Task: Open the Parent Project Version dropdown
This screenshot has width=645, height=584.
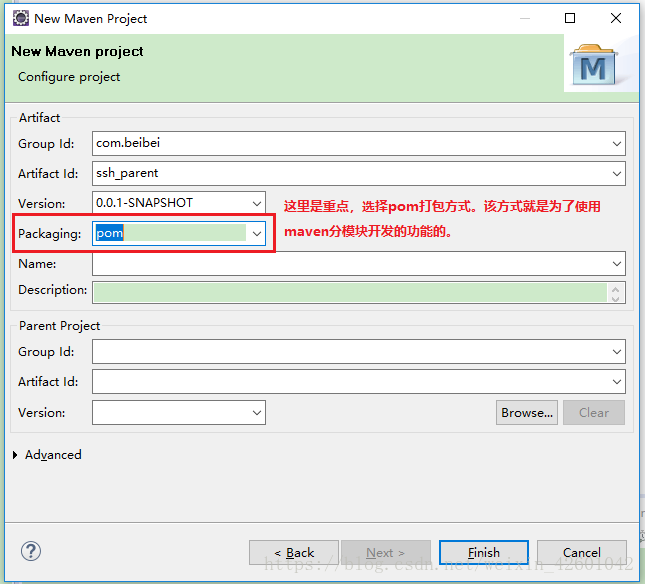Action: pyautogui.click(x=257, y=413)
